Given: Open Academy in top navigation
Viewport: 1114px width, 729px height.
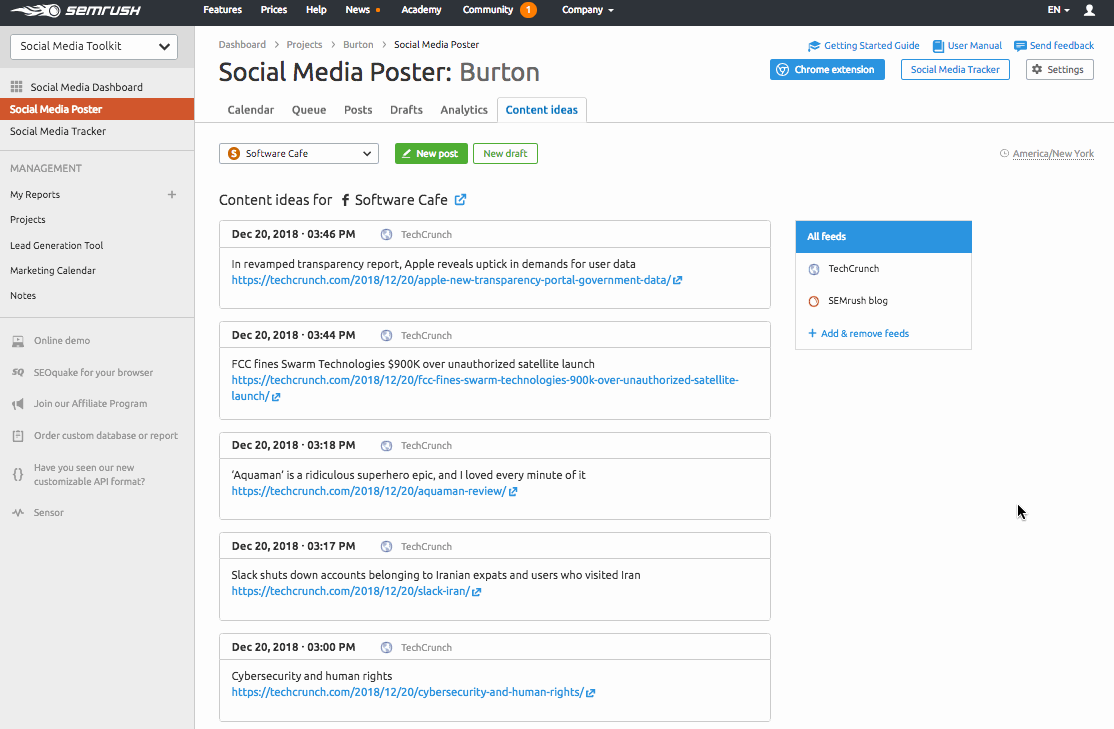Looking at the screenshot, I should (421, 10).
